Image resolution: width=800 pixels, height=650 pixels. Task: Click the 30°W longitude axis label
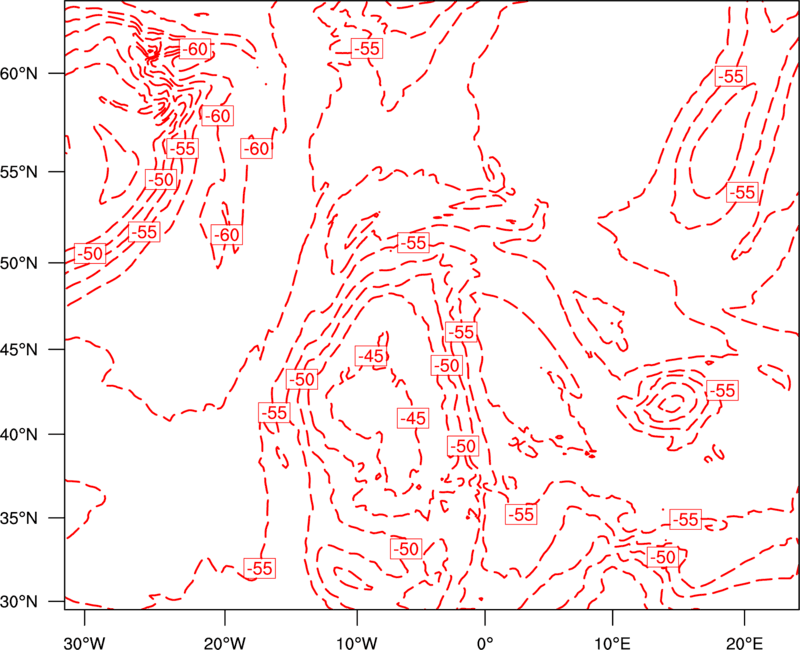pos(84,642)
